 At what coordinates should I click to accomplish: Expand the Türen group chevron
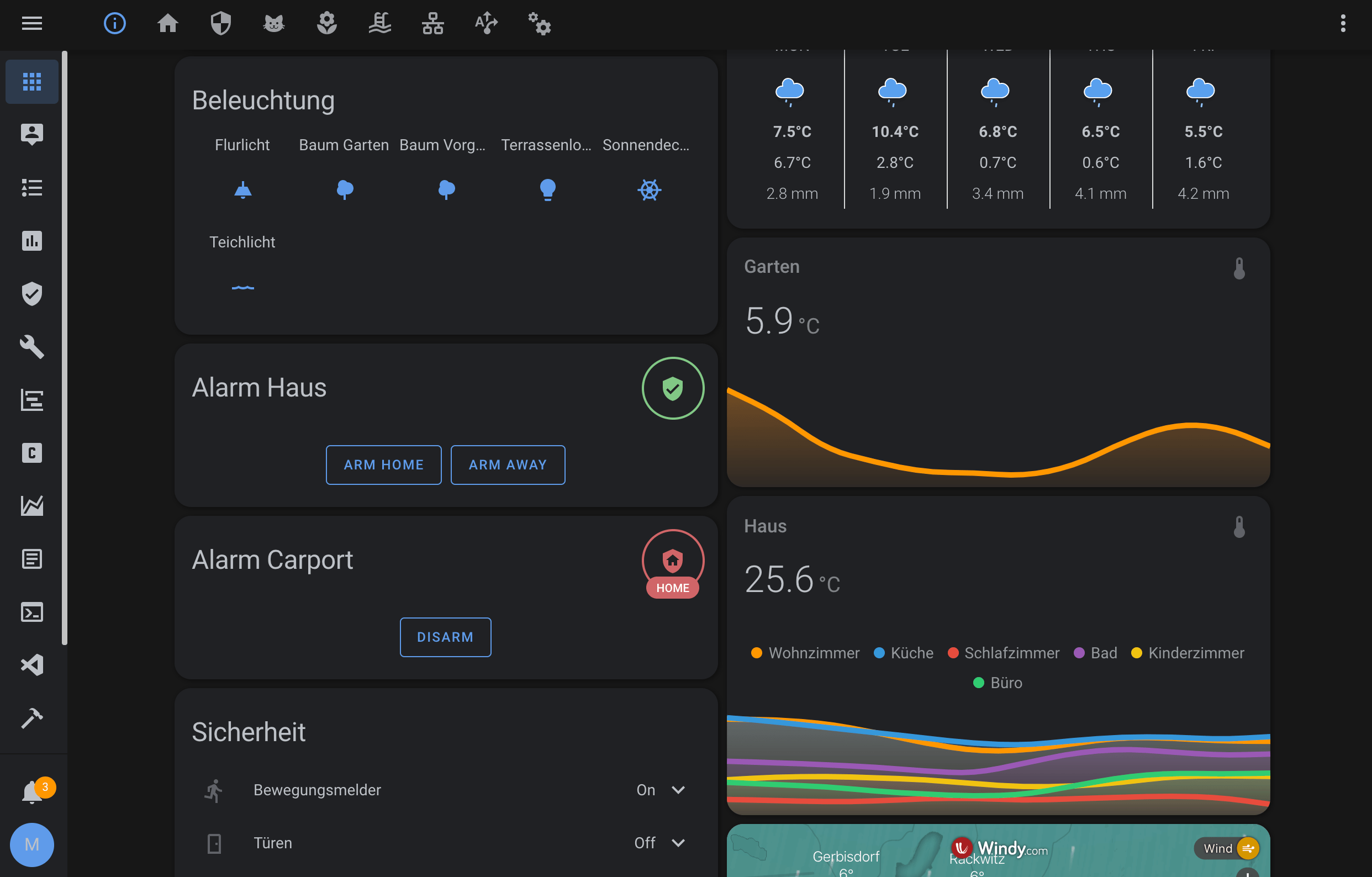(x=678, y=843)
